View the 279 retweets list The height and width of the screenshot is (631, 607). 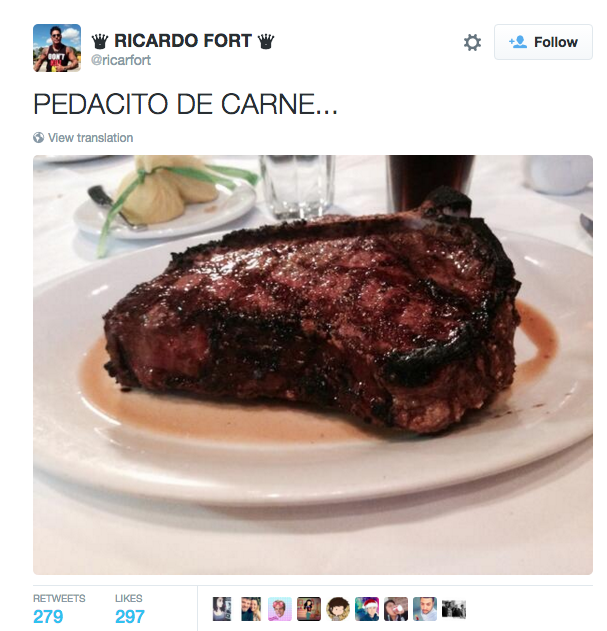(59, 609)
